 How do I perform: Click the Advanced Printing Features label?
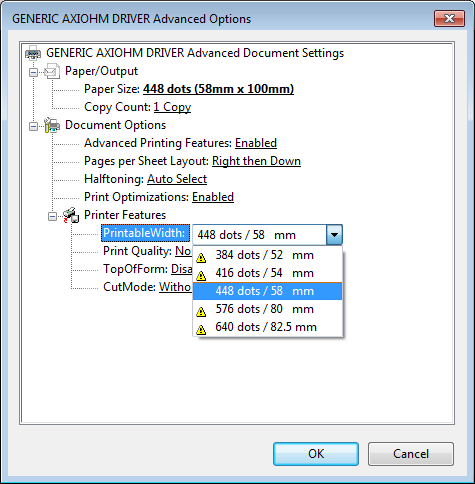[x=158, y=143]
